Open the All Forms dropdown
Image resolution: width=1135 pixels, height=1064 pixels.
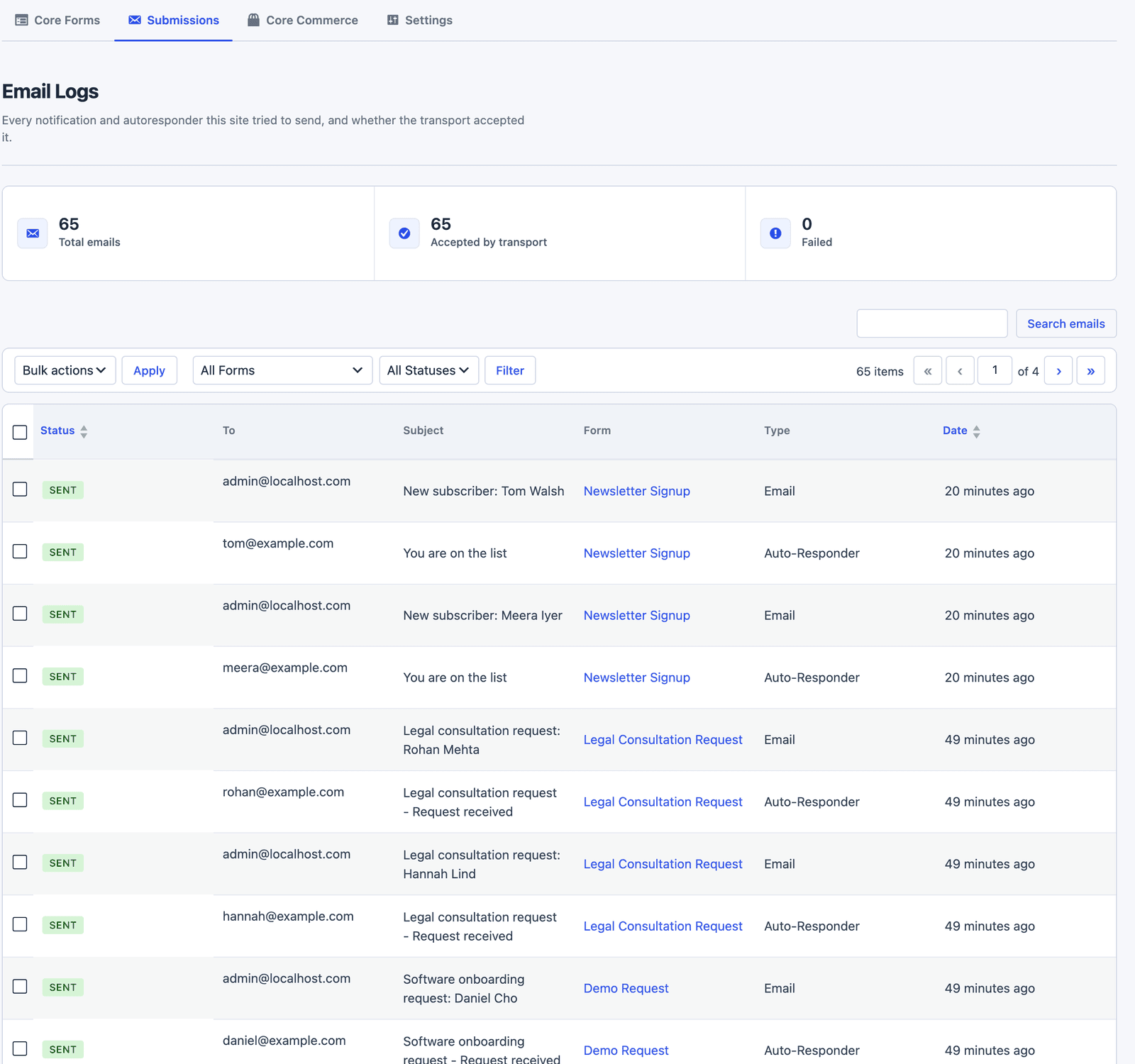point(282,370)
